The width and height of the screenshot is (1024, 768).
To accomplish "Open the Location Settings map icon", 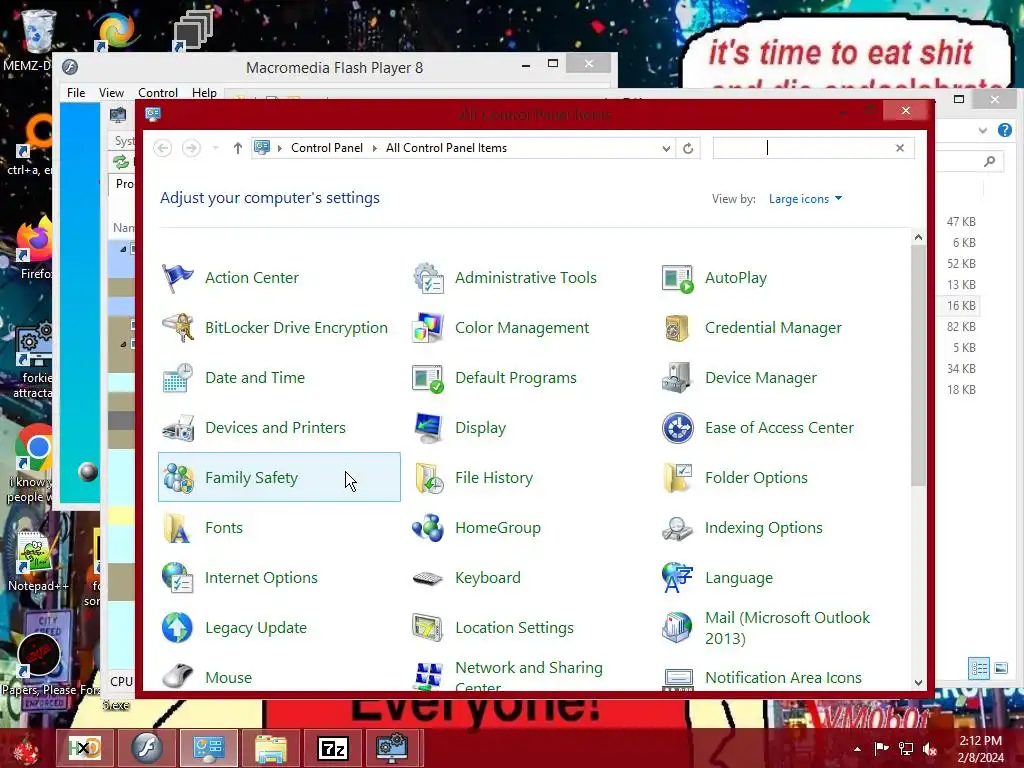I will point(428,628).
